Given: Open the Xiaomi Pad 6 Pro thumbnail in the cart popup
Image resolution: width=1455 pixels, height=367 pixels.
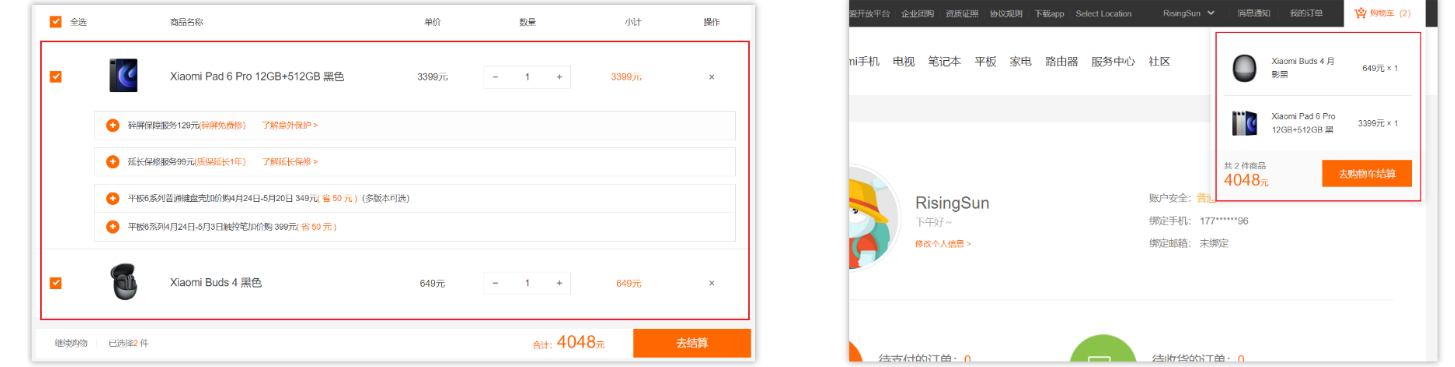Looking at the screenshot, I should 1244,123.
